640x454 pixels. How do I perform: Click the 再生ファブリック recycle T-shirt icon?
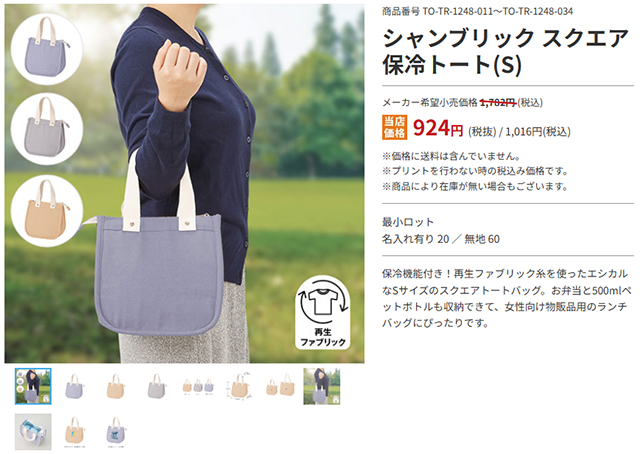tap(323, 312)
